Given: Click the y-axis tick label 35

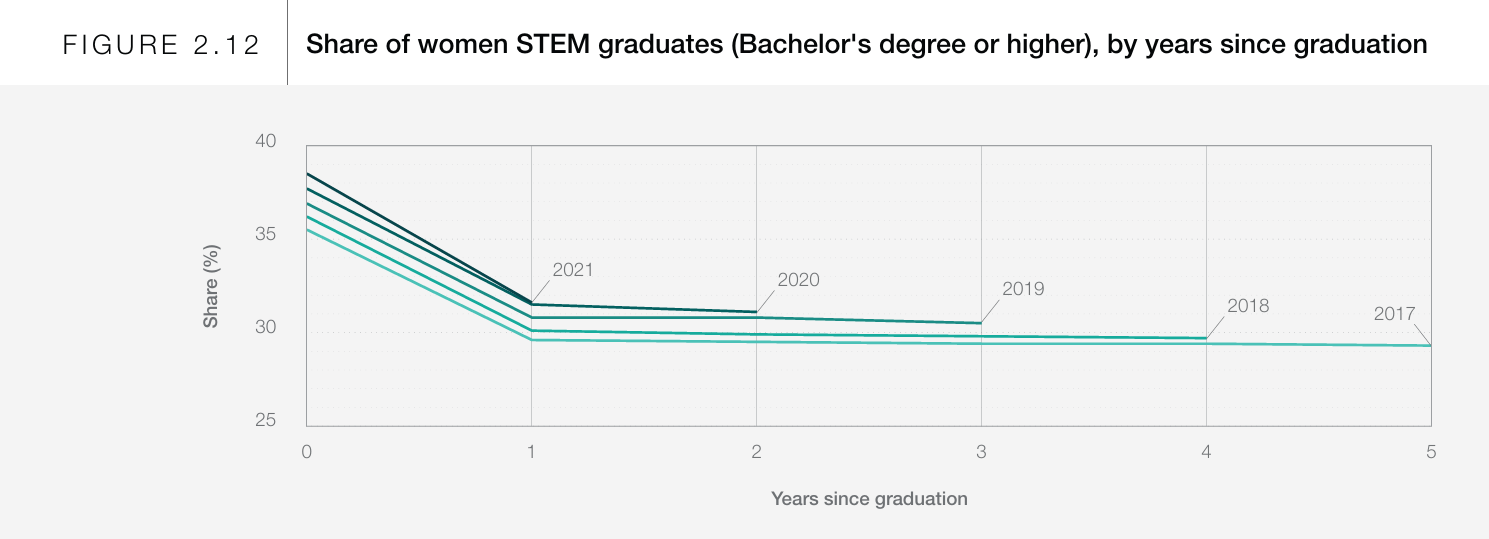Looking at the screenshot, I should click(265, 234).
